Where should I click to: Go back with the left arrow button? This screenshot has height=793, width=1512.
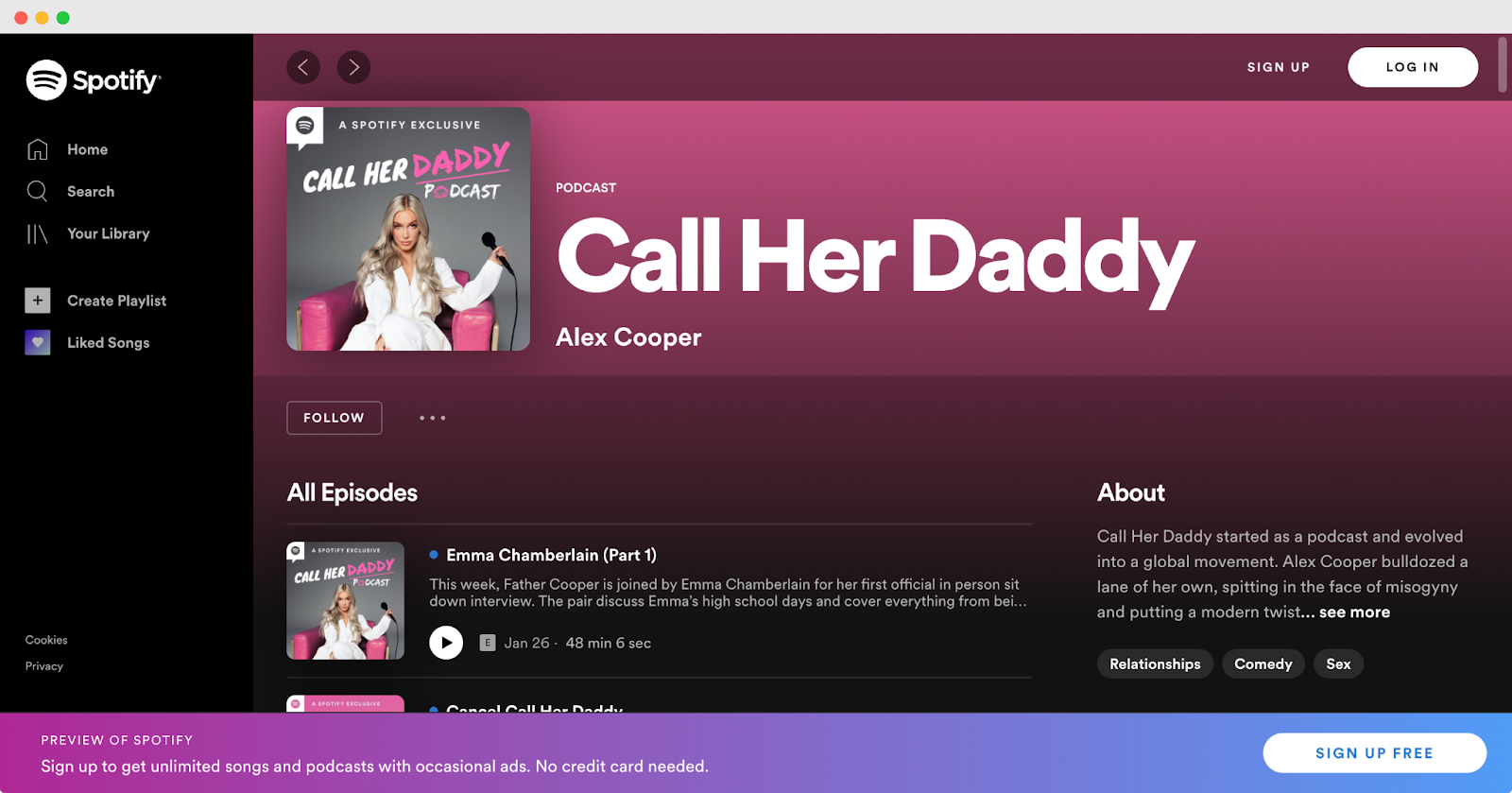303,67
